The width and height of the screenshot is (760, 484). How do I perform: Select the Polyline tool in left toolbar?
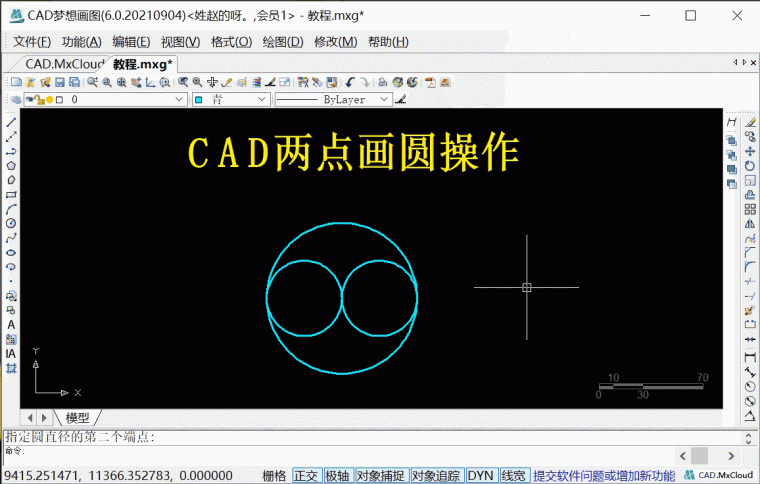[11, 151]
